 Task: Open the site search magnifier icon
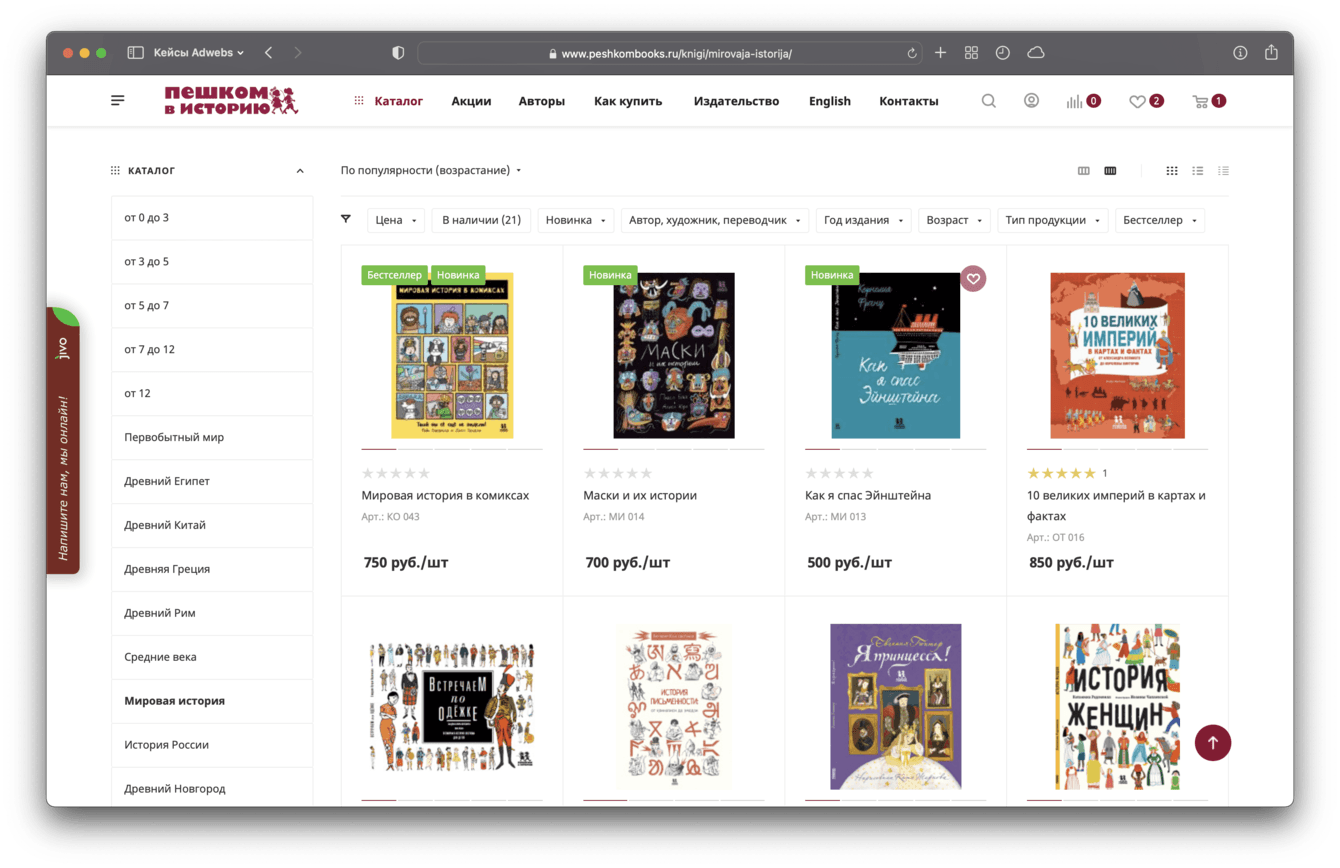988,101
